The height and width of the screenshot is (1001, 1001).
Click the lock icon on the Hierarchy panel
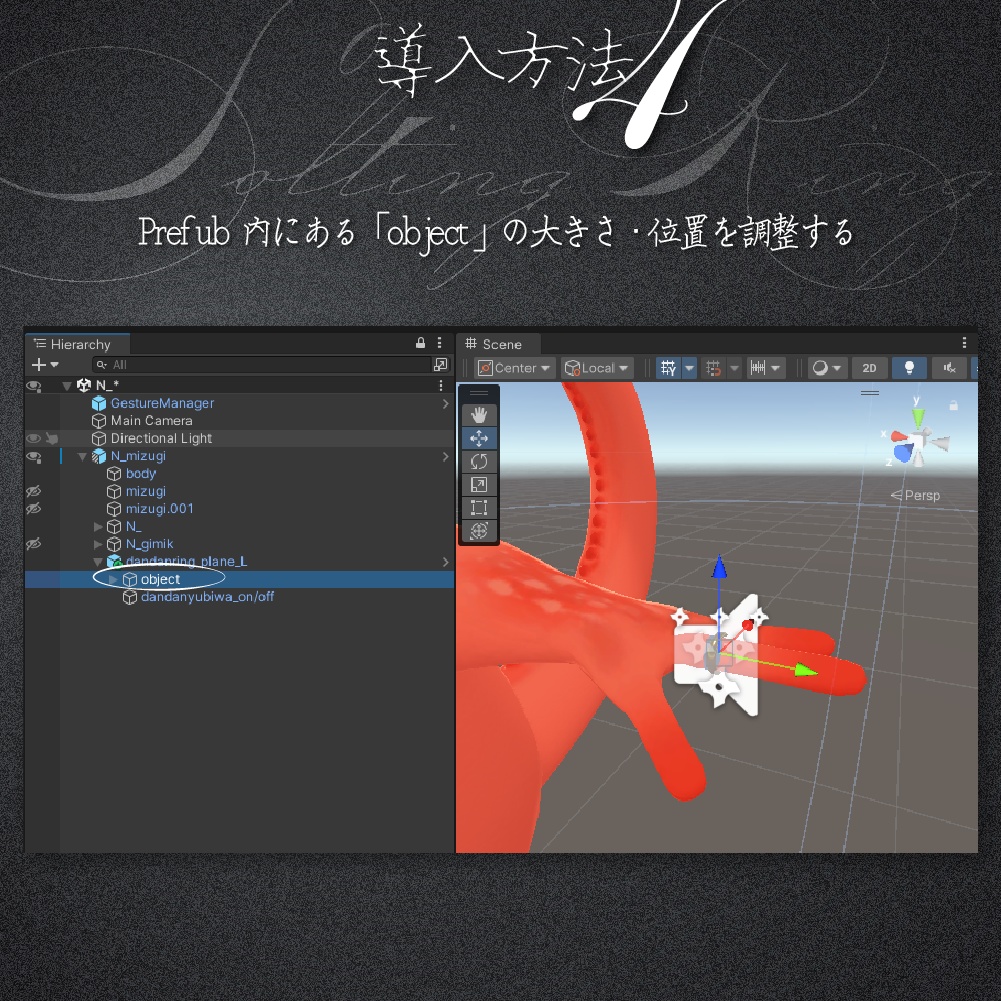[x=420, y=343]
